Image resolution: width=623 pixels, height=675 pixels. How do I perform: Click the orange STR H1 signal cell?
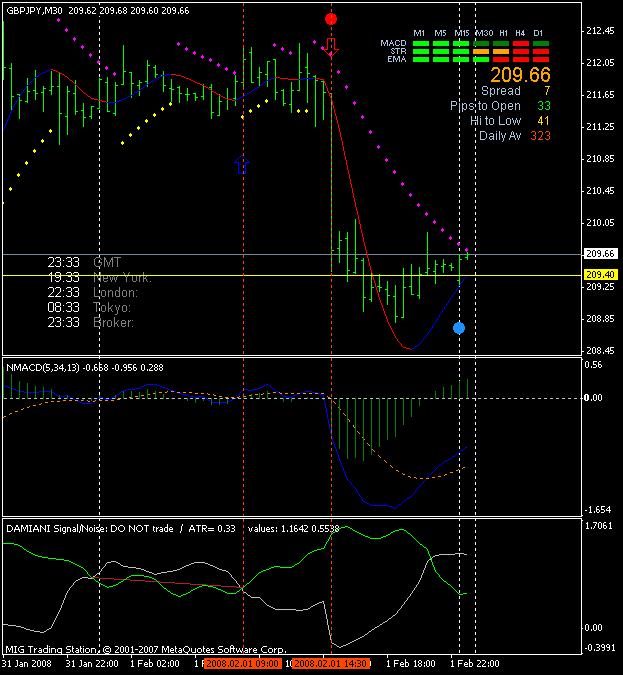(x=501, y=52)
